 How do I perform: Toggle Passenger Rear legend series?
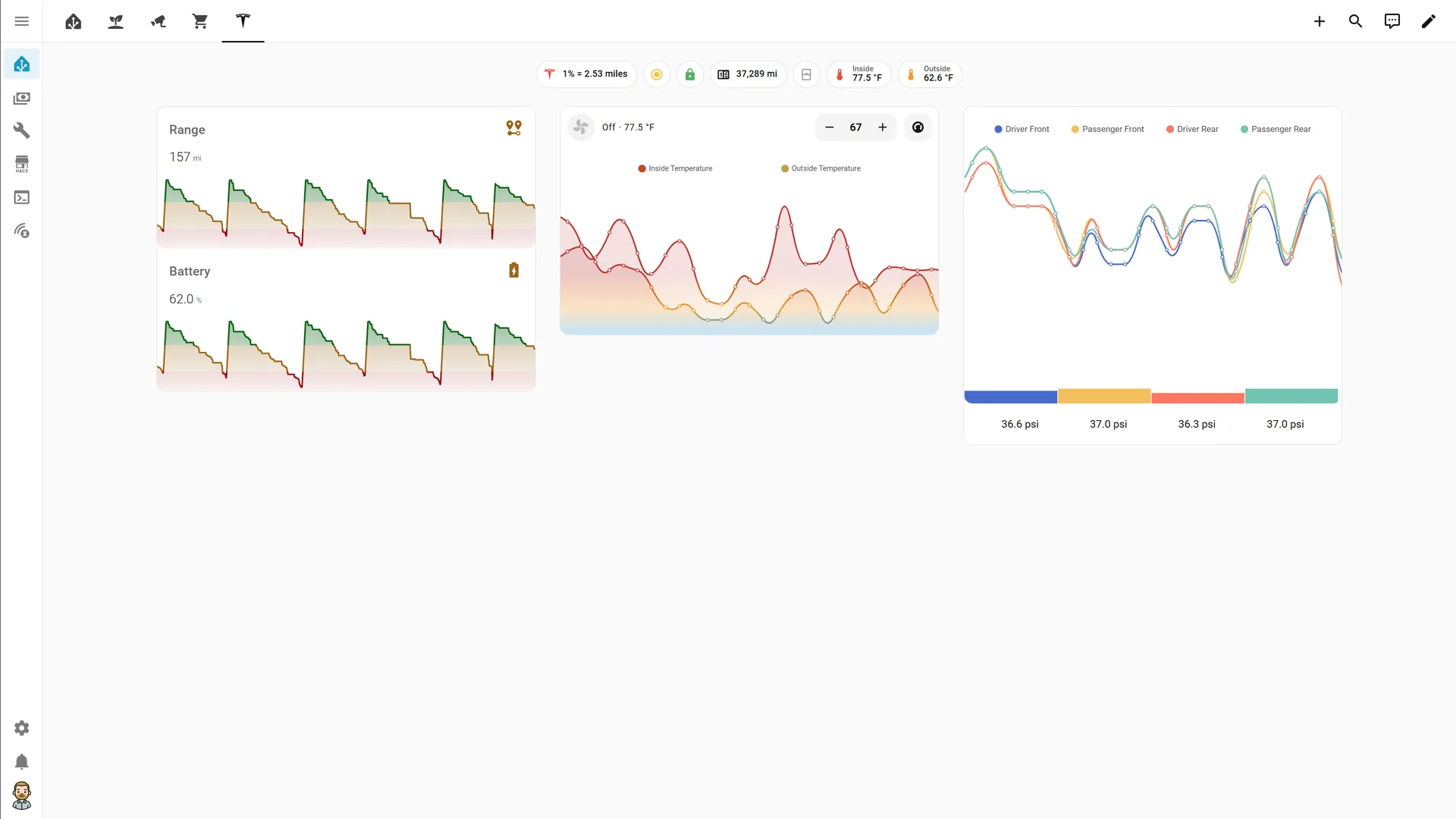click(x=1276, y=129)
